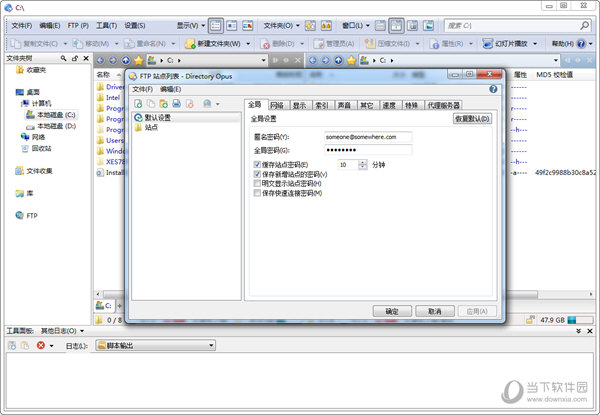Viewport: 600px width, 415px height.
Task: Open 设置(S) menu in main menu bar
Action: click(135, 26)
